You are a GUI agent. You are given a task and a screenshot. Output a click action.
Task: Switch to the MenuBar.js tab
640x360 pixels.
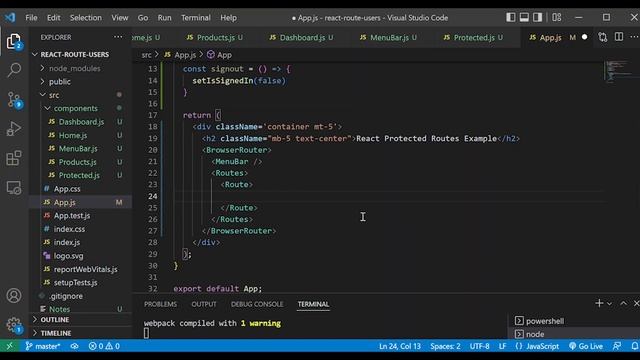point(388,38)
